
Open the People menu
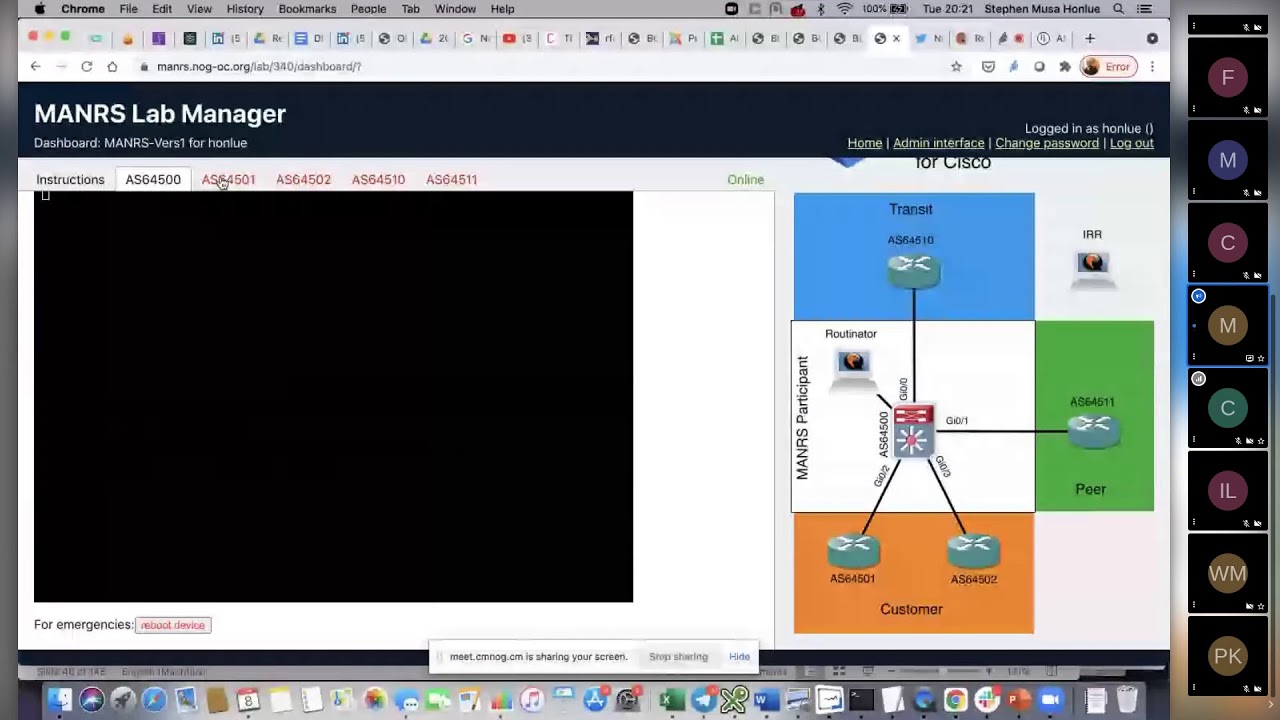pos(368,9)
